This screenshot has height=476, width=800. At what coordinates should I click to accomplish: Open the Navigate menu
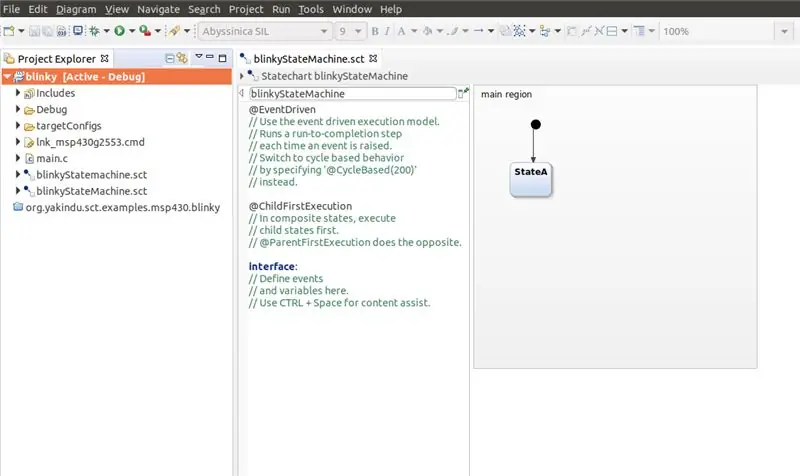158,9
